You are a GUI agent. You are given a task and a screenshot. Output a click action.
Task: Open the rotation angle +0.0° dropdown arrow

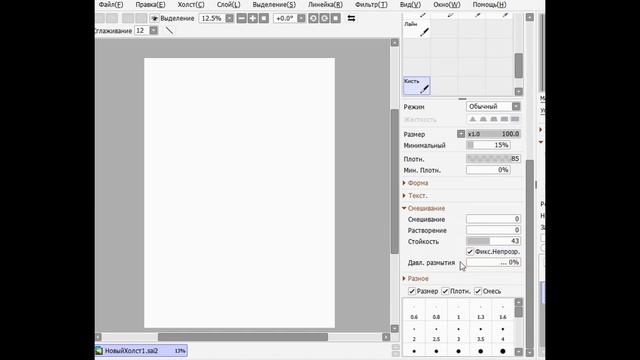pyautogui.click(x=301, y=18)
